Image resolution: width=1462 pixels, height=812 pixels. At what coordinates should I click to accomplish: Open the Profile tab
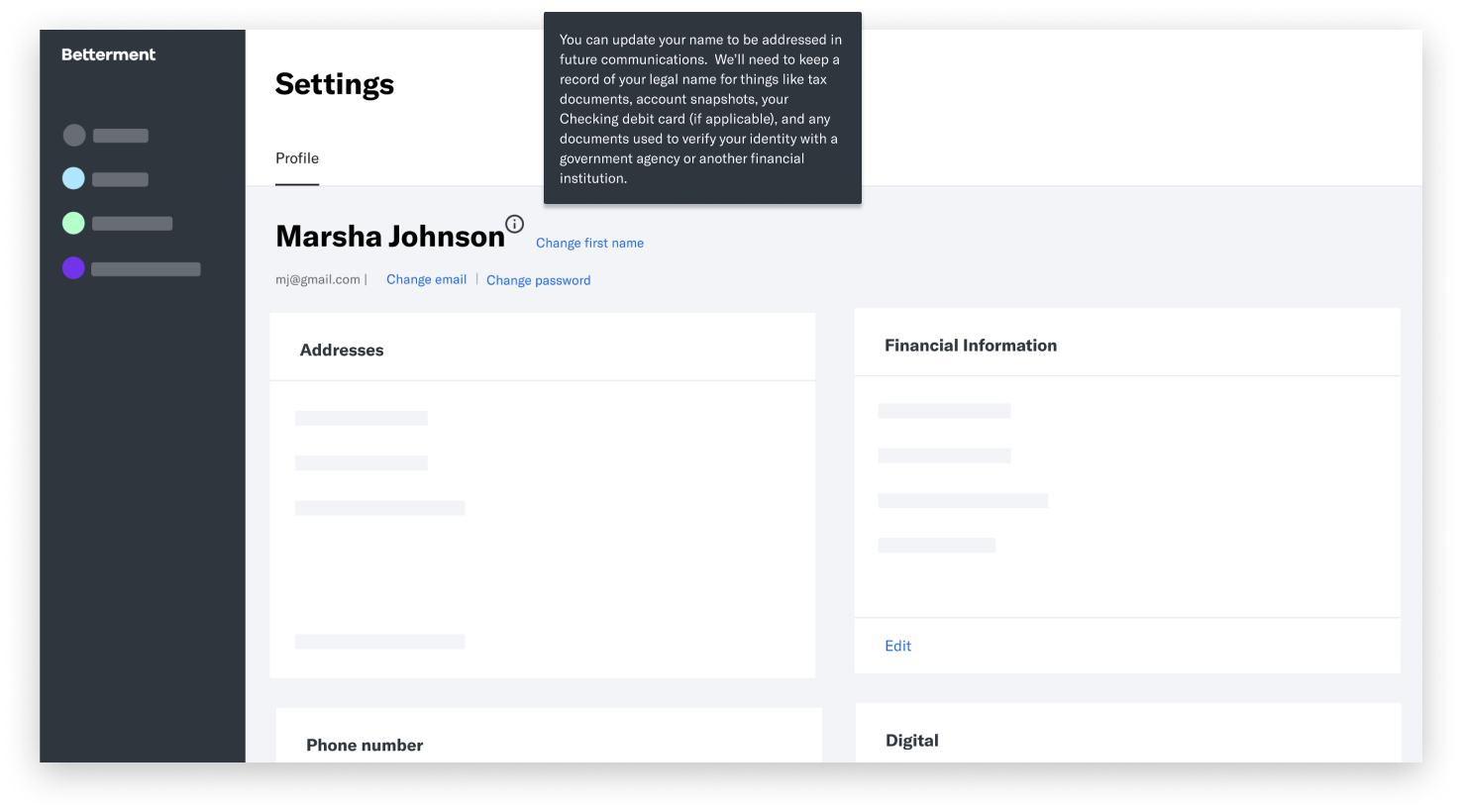pos(297,158)
